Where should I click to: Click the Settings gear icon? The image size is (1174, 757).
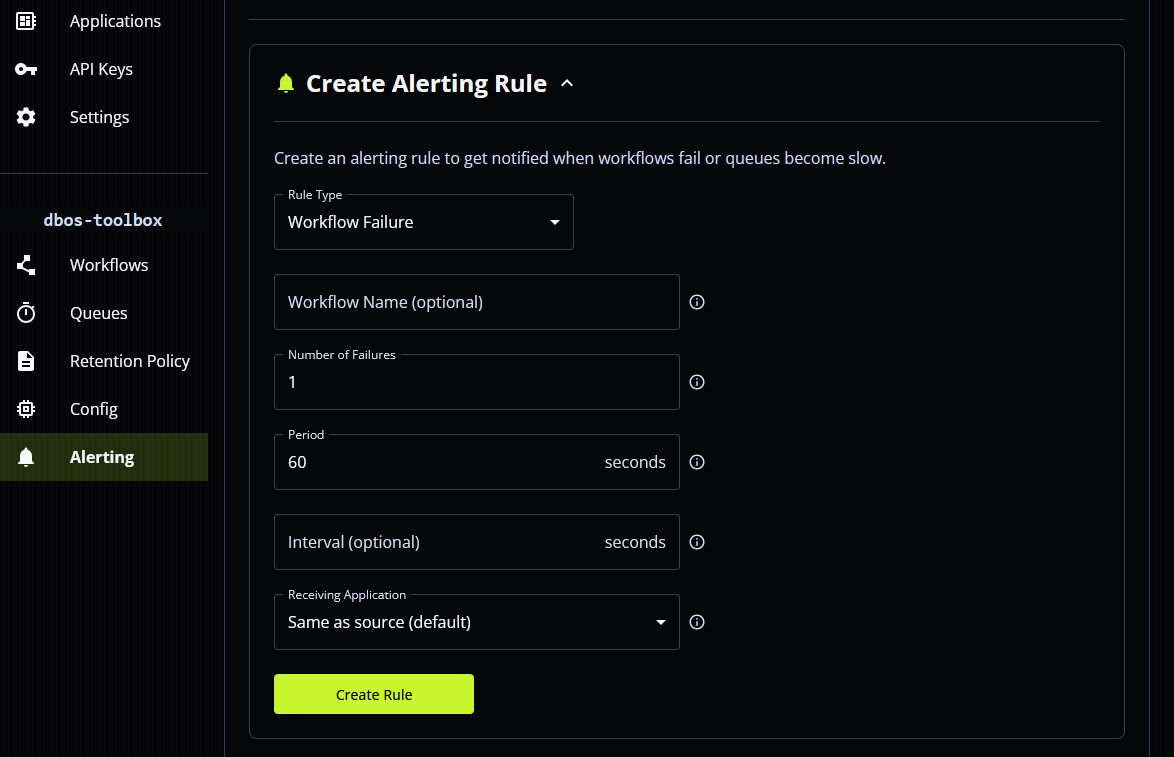point(26,117)
